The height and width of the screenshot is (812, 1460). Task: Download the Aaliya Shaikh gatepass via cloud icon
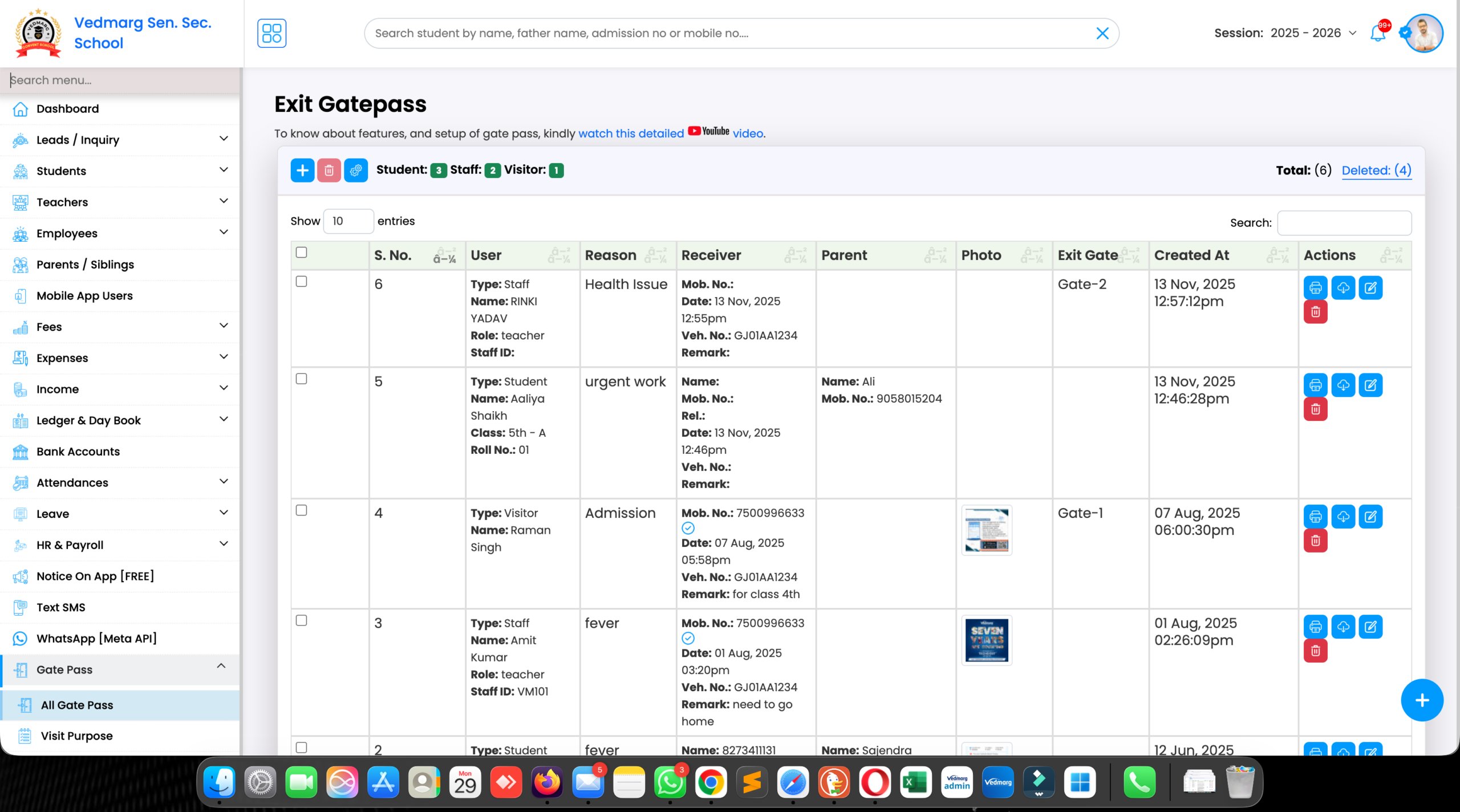(x=1344, y=385)
